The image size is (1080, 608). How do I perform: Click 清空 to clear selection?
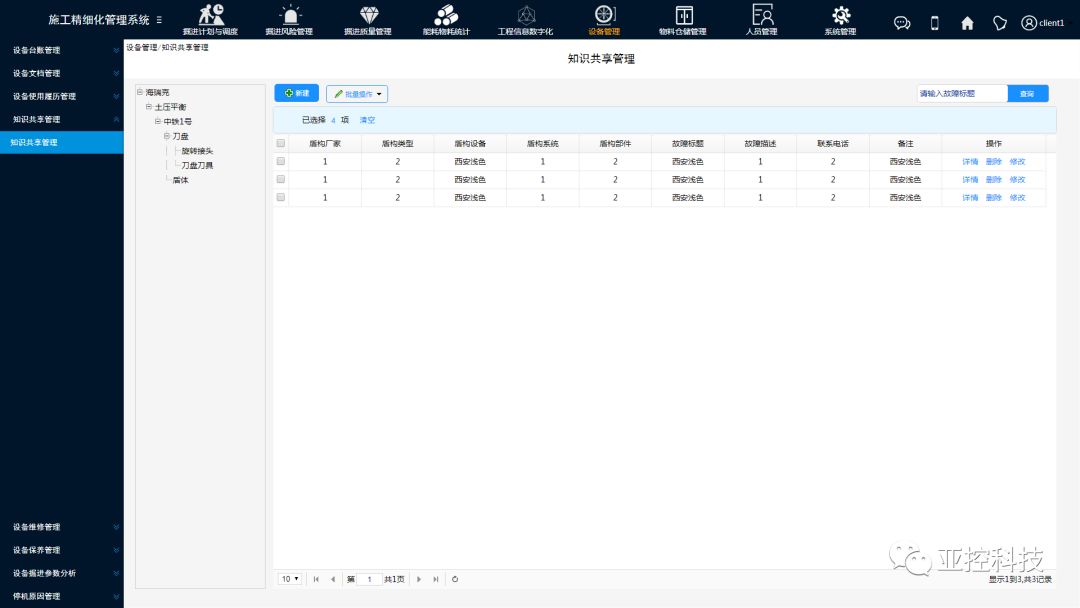pyautogui.click(x=367, y=120)
